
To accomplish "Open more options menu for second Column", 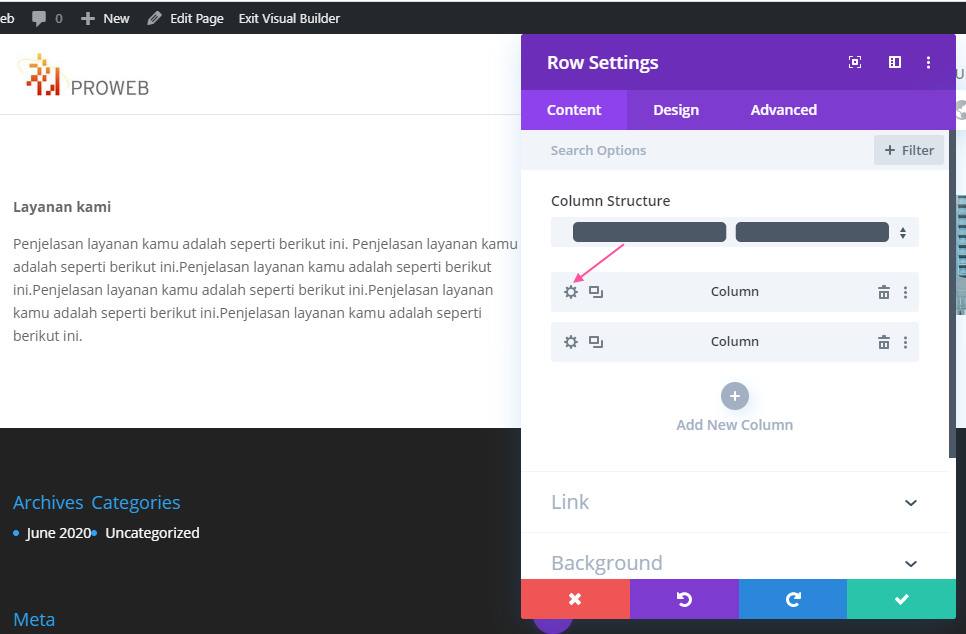I will coord(905,342).
